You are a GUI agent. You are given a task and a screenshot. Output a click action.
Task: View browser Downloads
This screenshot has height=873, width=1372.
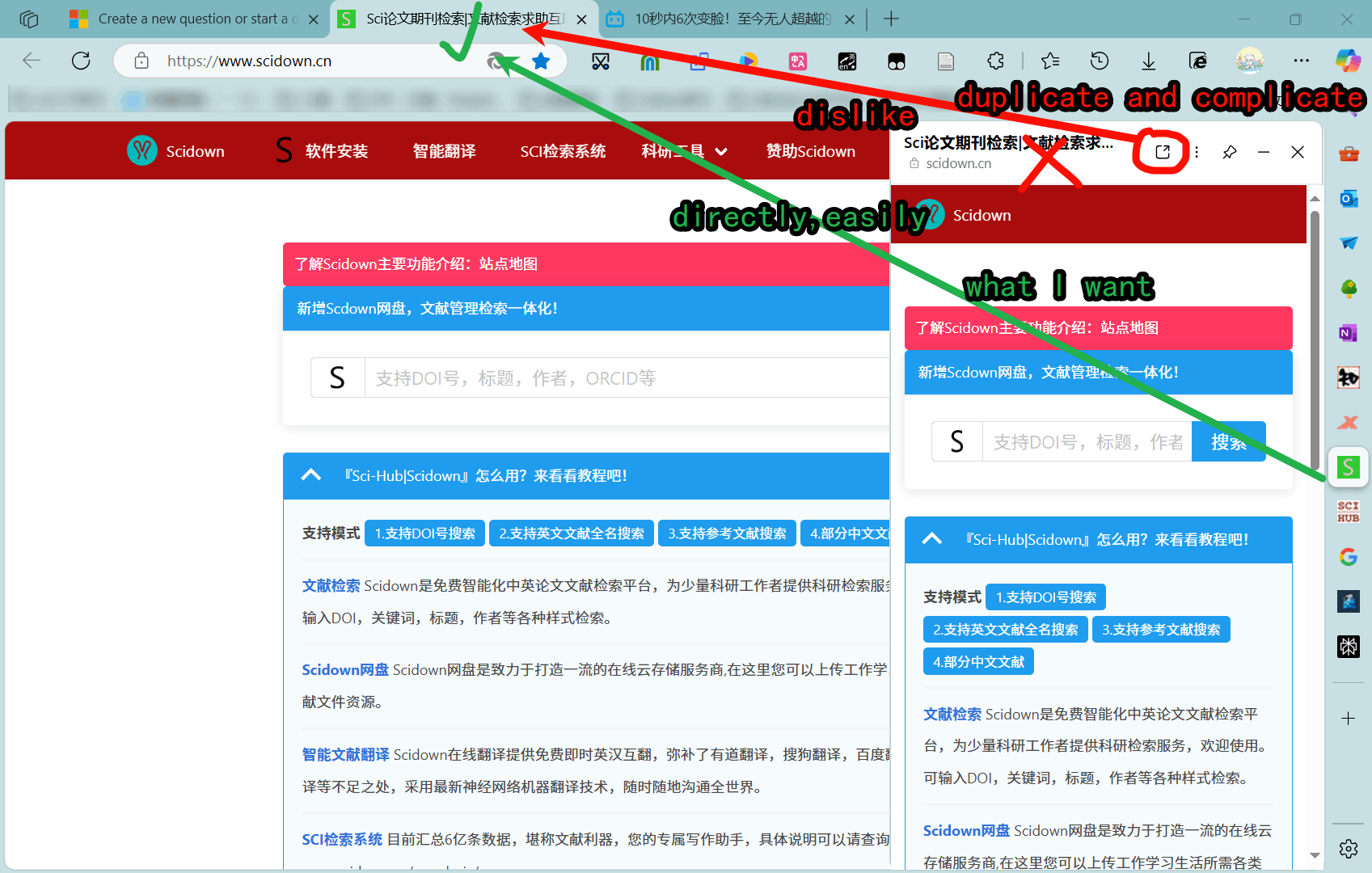(x=1148, y=61)
